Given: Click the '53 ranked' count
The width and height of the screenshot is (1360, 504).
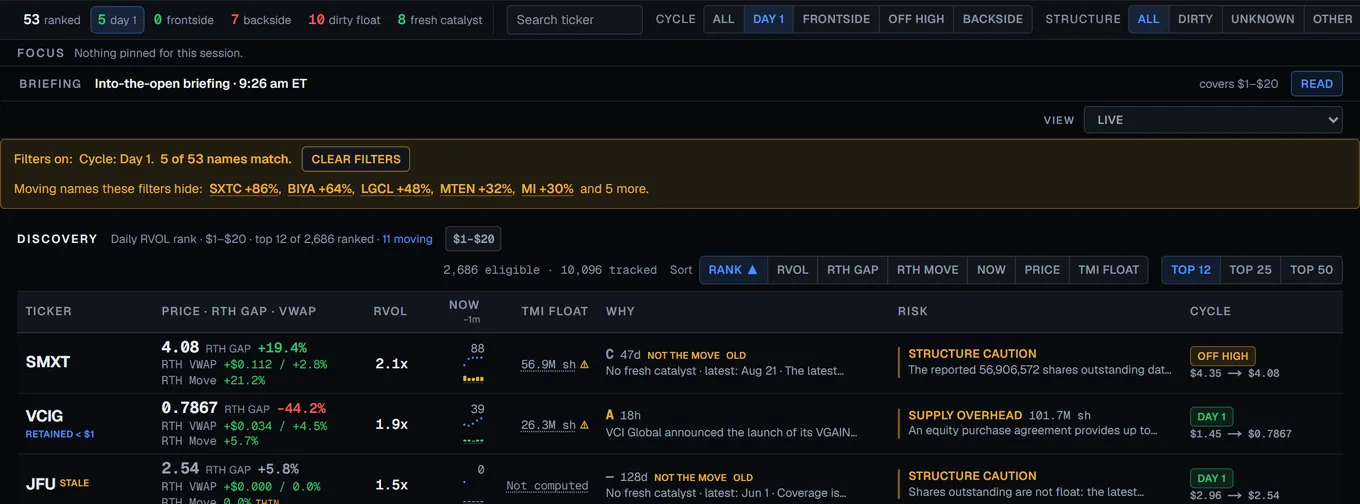Looking at the screenshot, I should pos(52,19).
